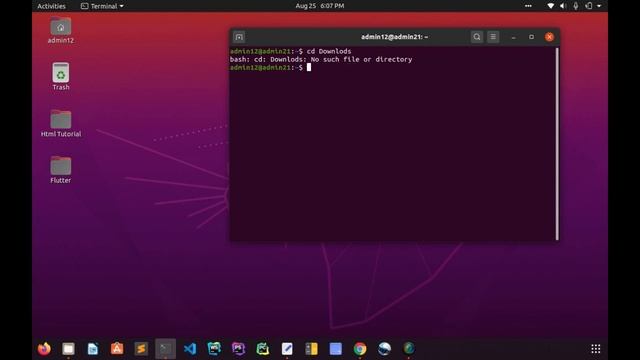Screen dimensions: 640x360
Task: Click at the terminal prompt cursor
Action: [309, 68]
